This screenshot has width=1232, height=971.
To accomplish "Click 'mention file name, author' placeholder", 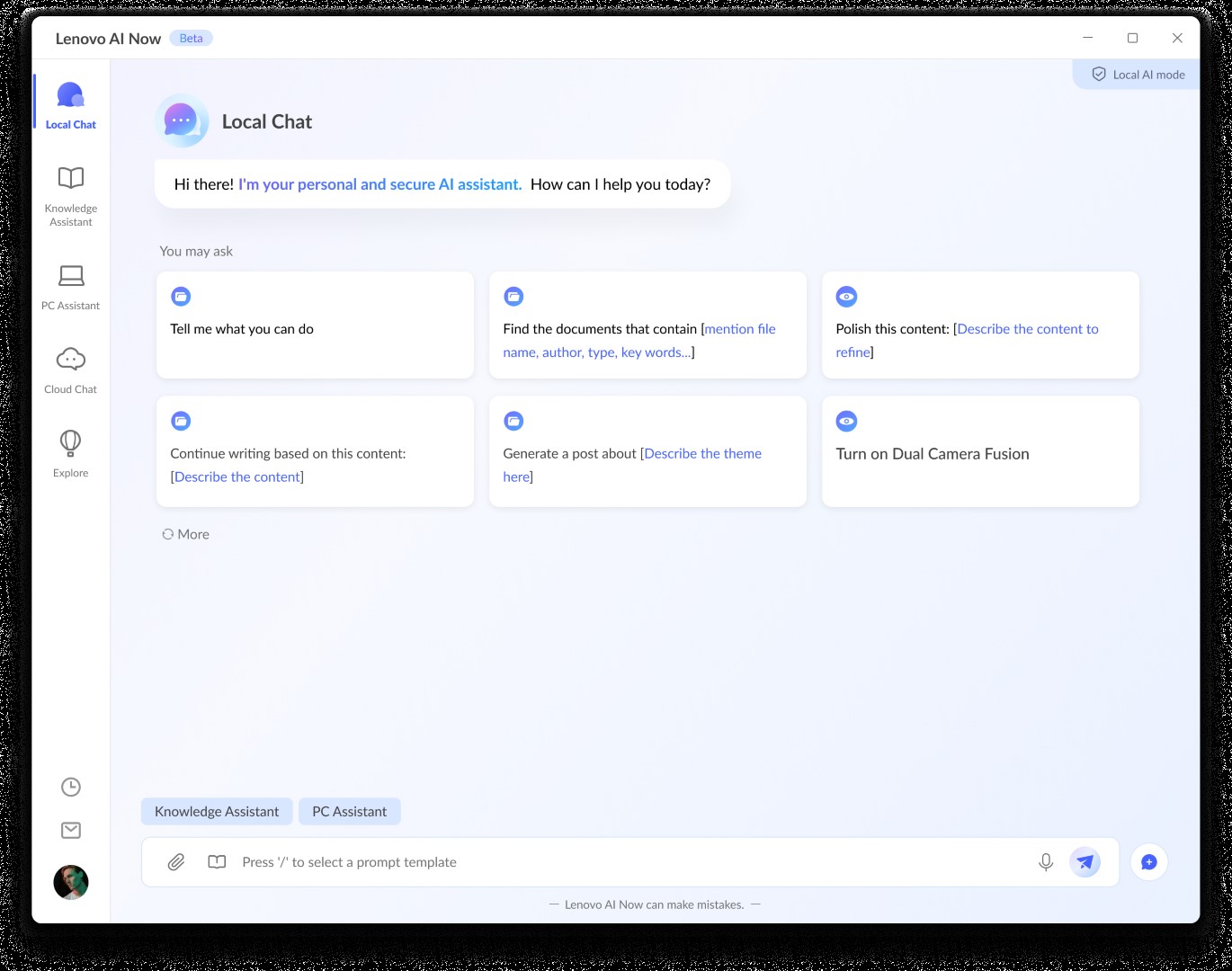I will point(639,341).
